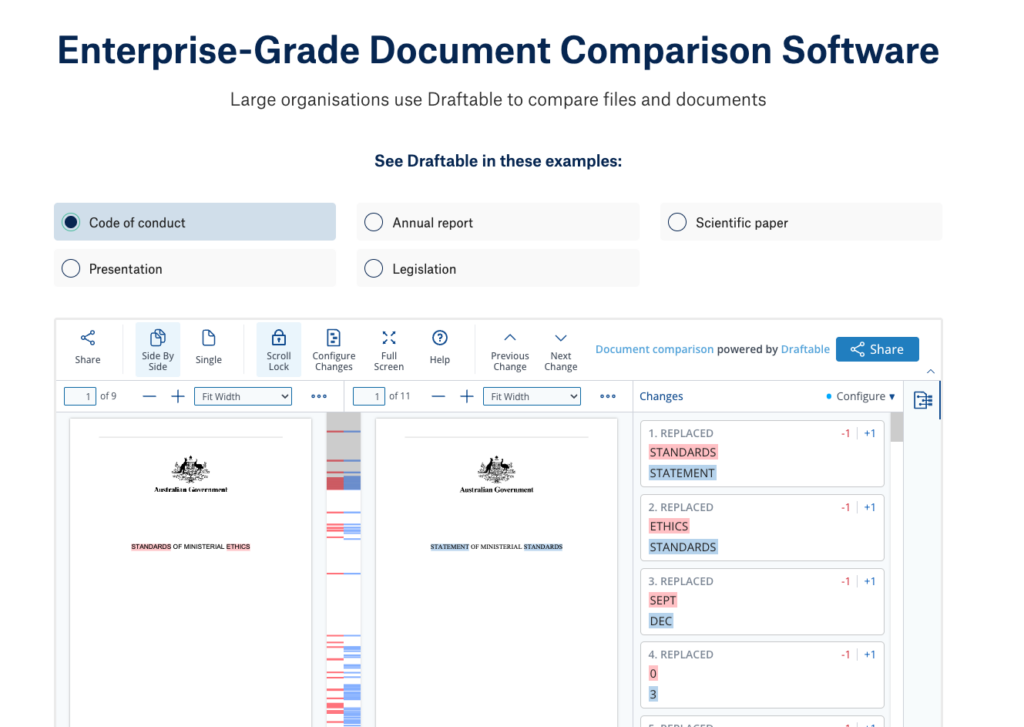Select the Presentation example
This screenshot has height=727, width=1024.
point(195,268)
